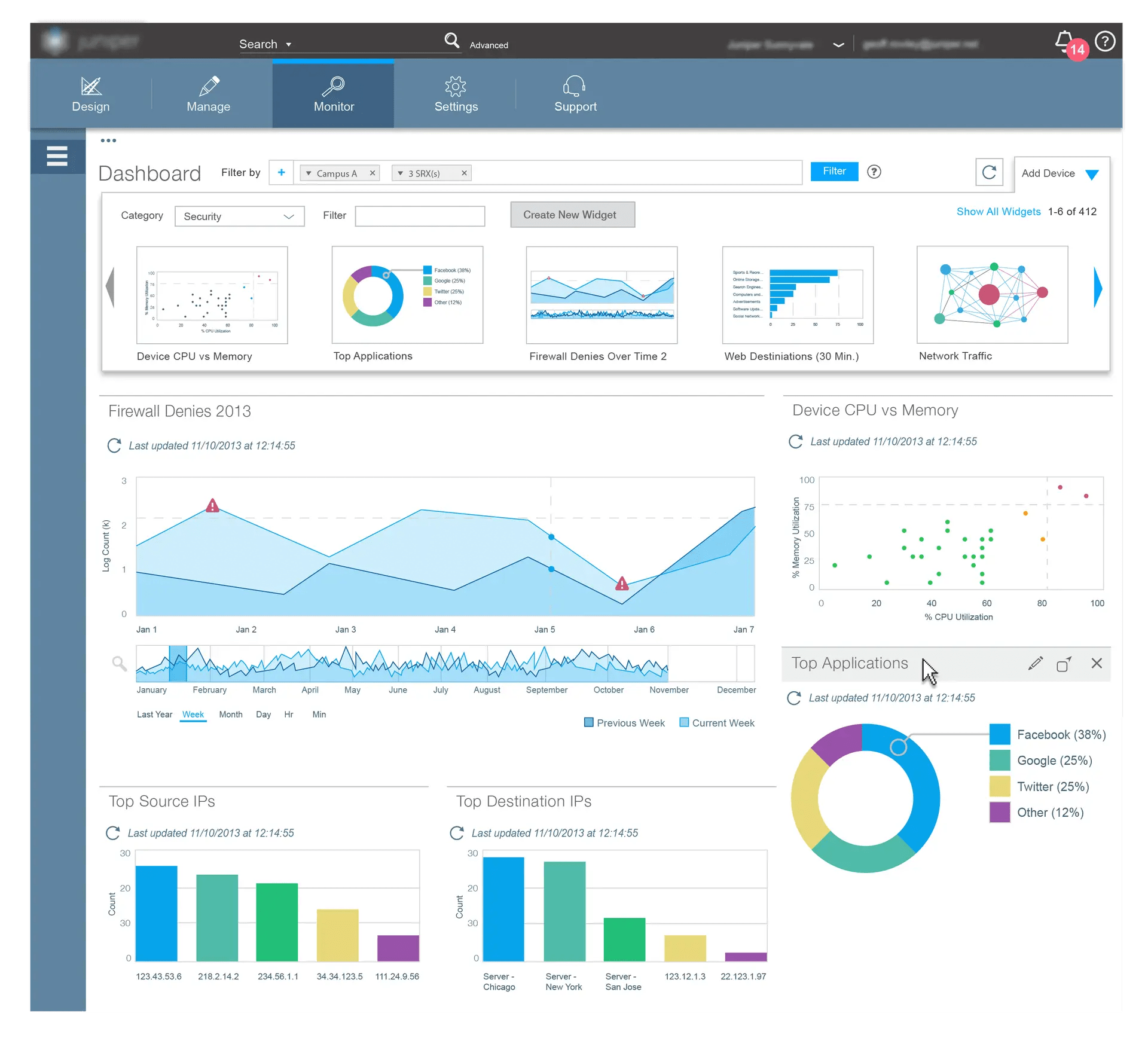Click the help question mark in the top bar
Viewport: 1148px width, 1044px height.
(1105, 42)
